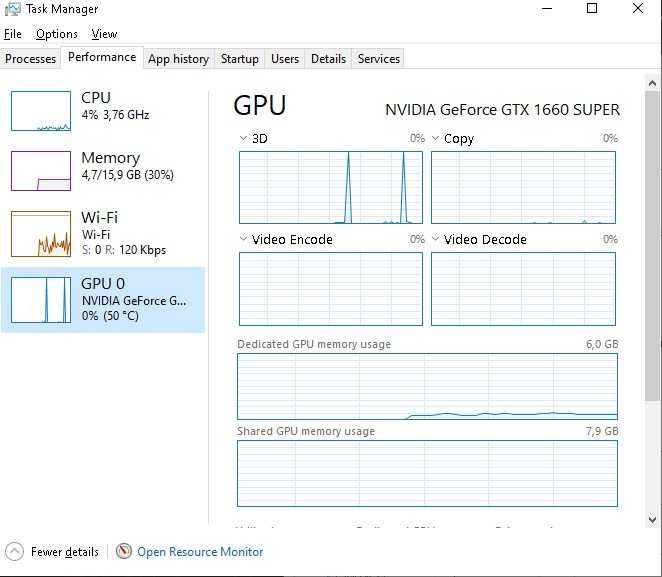
Task: Click the Fewer details arrow icon
Action: pyautogui.click(x=14, y=551)
